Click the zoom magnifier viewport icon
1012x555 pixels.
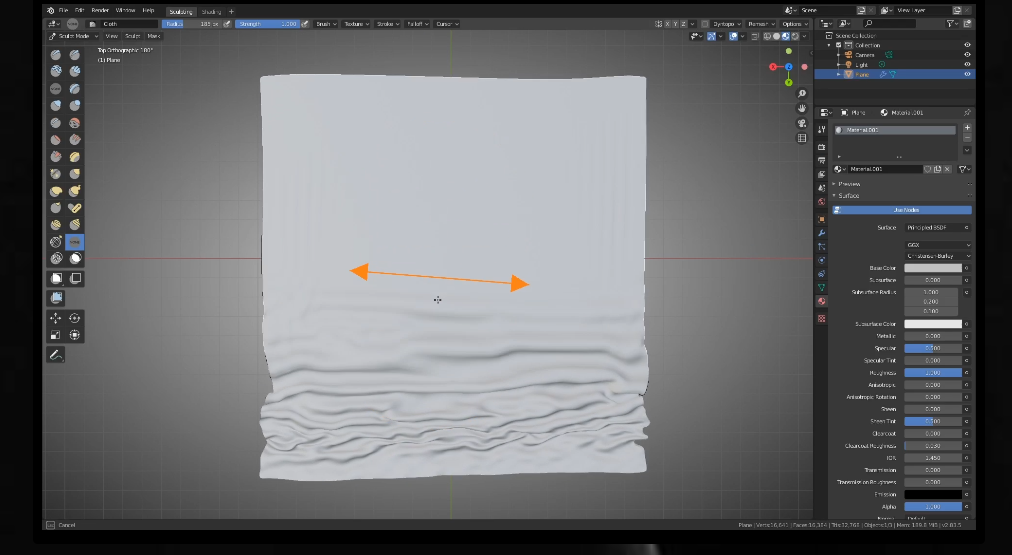pos(802,93)
